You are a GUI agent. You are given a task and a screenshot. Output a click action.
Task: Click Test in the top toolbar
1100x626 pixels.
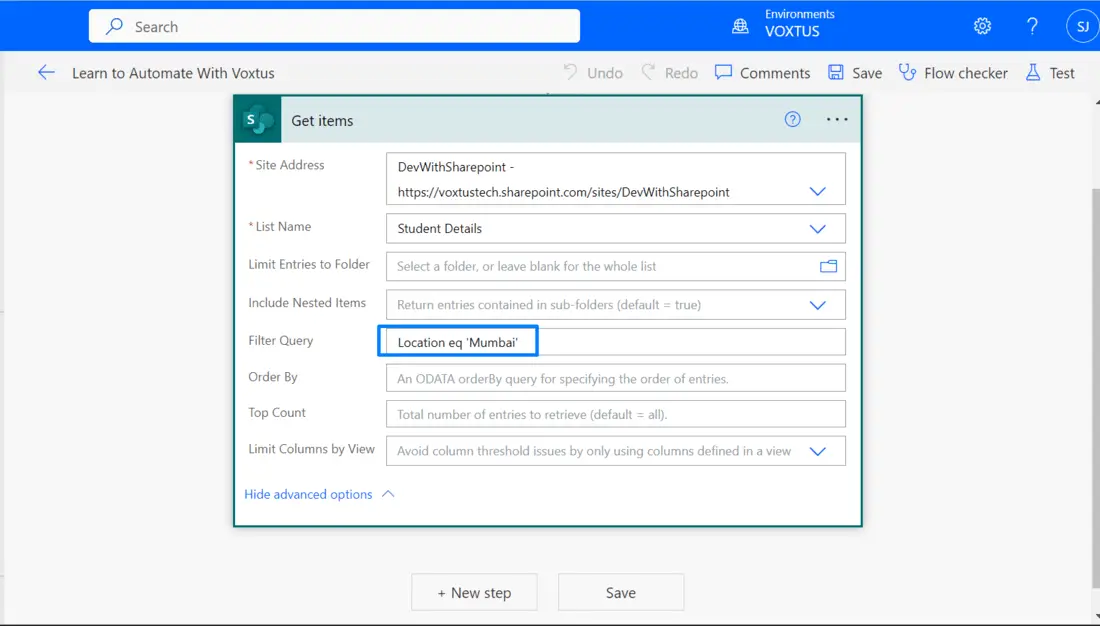click(1050, 72)
